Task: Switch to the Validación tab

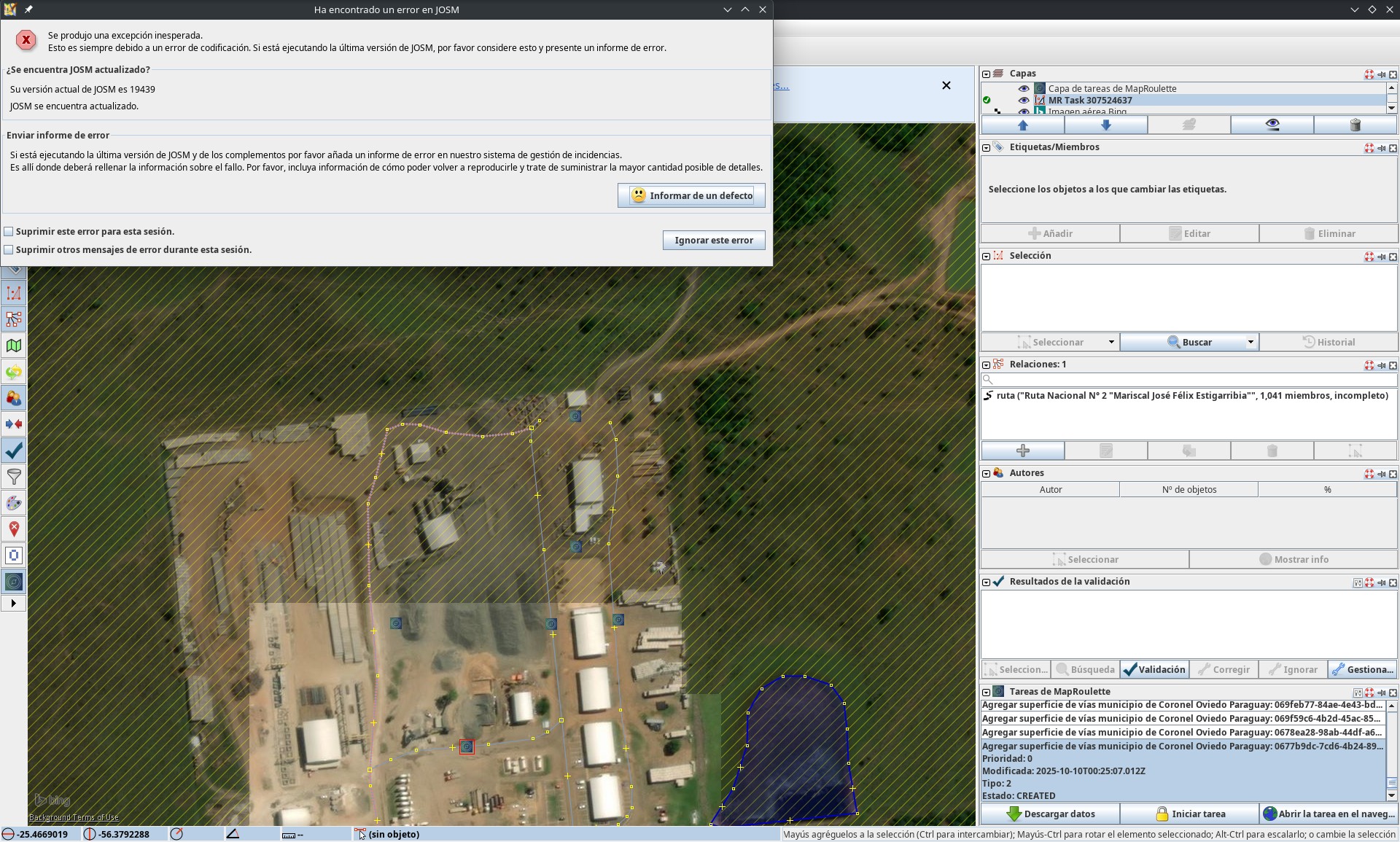Action: point(1155,669)
